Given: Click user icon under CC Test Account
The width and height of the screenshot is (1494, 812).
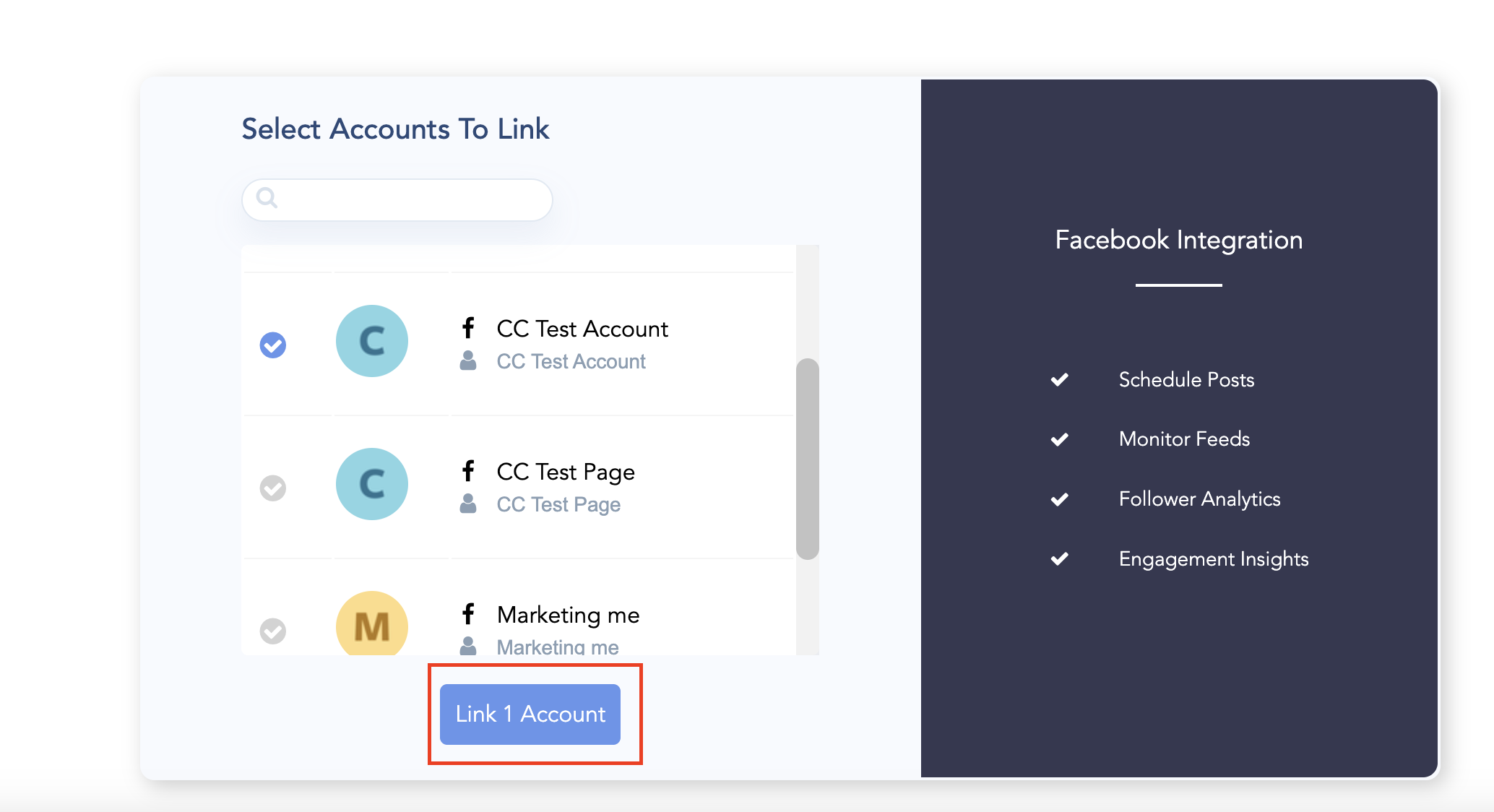Looking at the screenshot, I should [x=468, y=360].
